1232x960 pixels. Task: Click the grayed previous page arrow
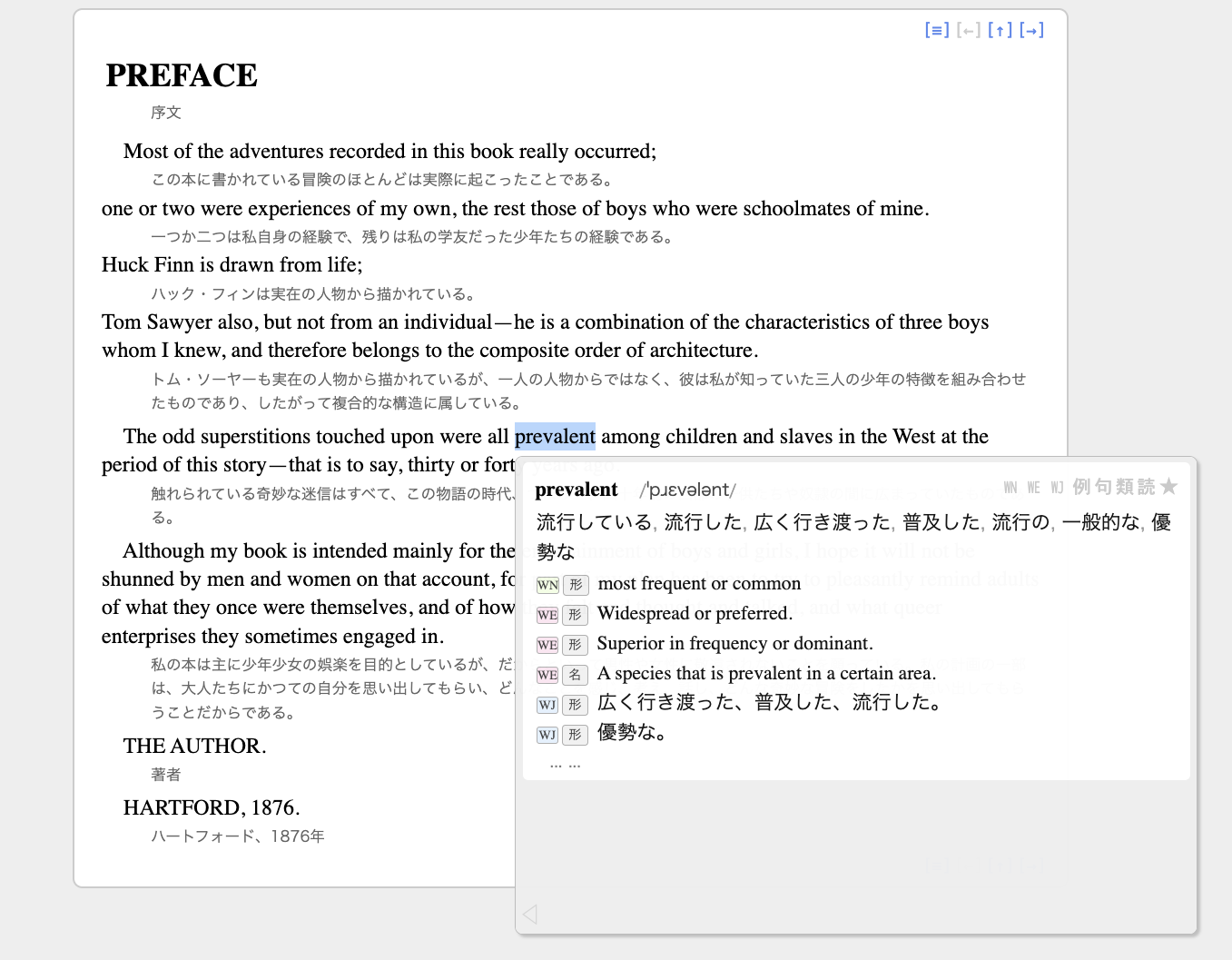pos(969,30)
